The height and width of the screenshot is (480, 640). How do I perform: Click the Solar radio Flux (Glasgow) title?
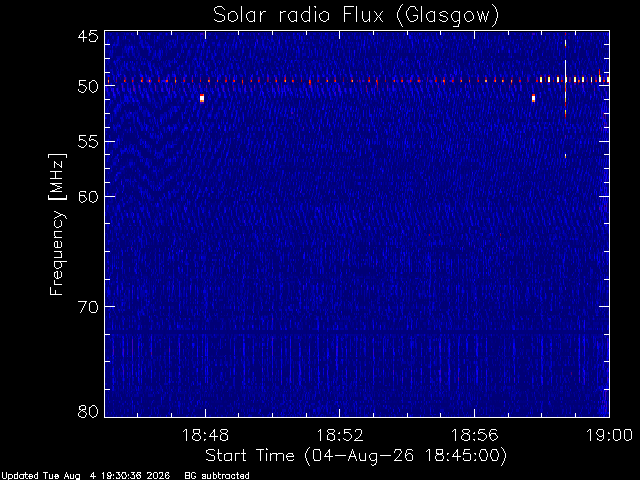(x=356, y=16)
